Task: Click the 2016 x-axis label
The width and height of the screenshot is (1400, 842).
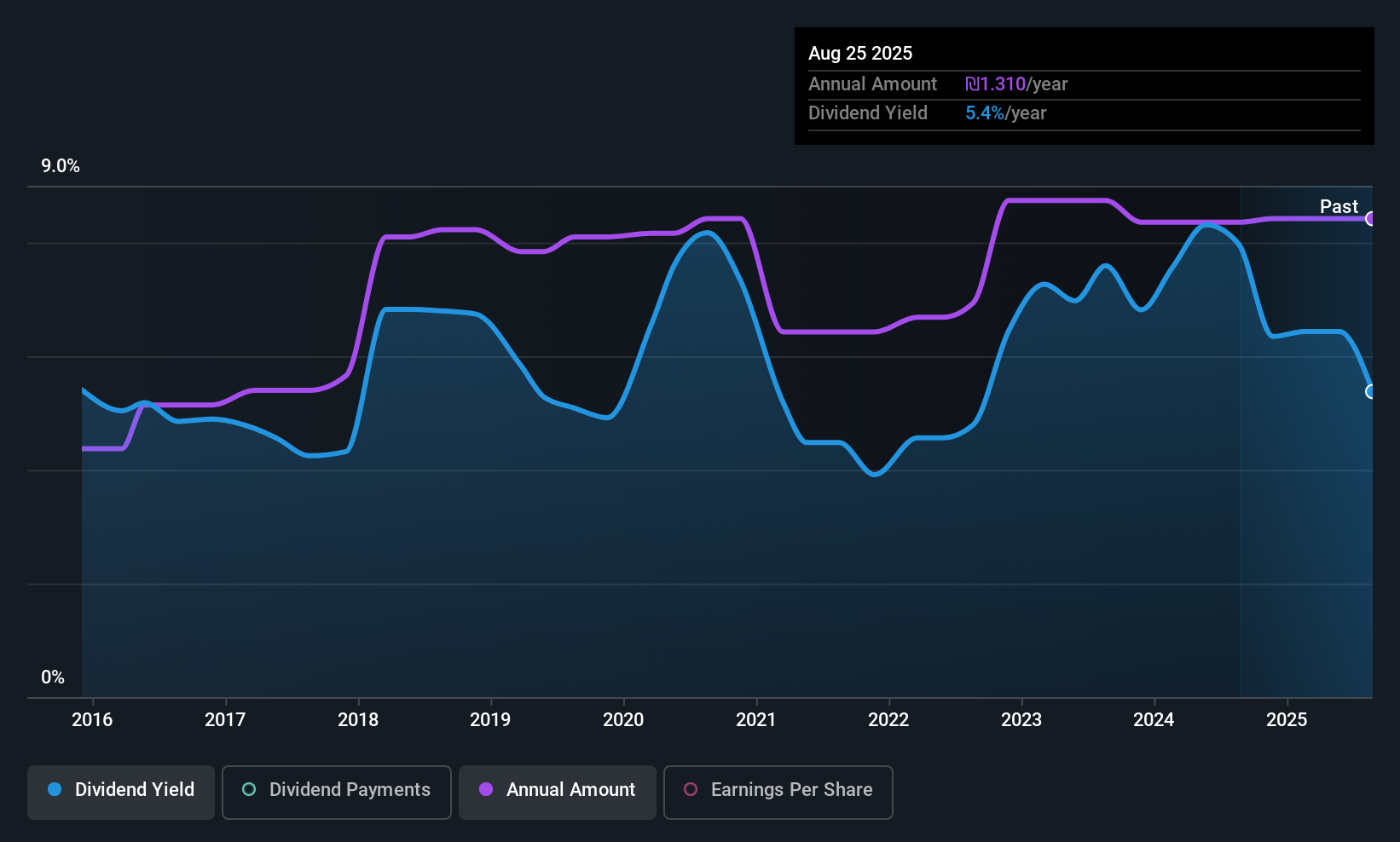Action: click(92, 719)
